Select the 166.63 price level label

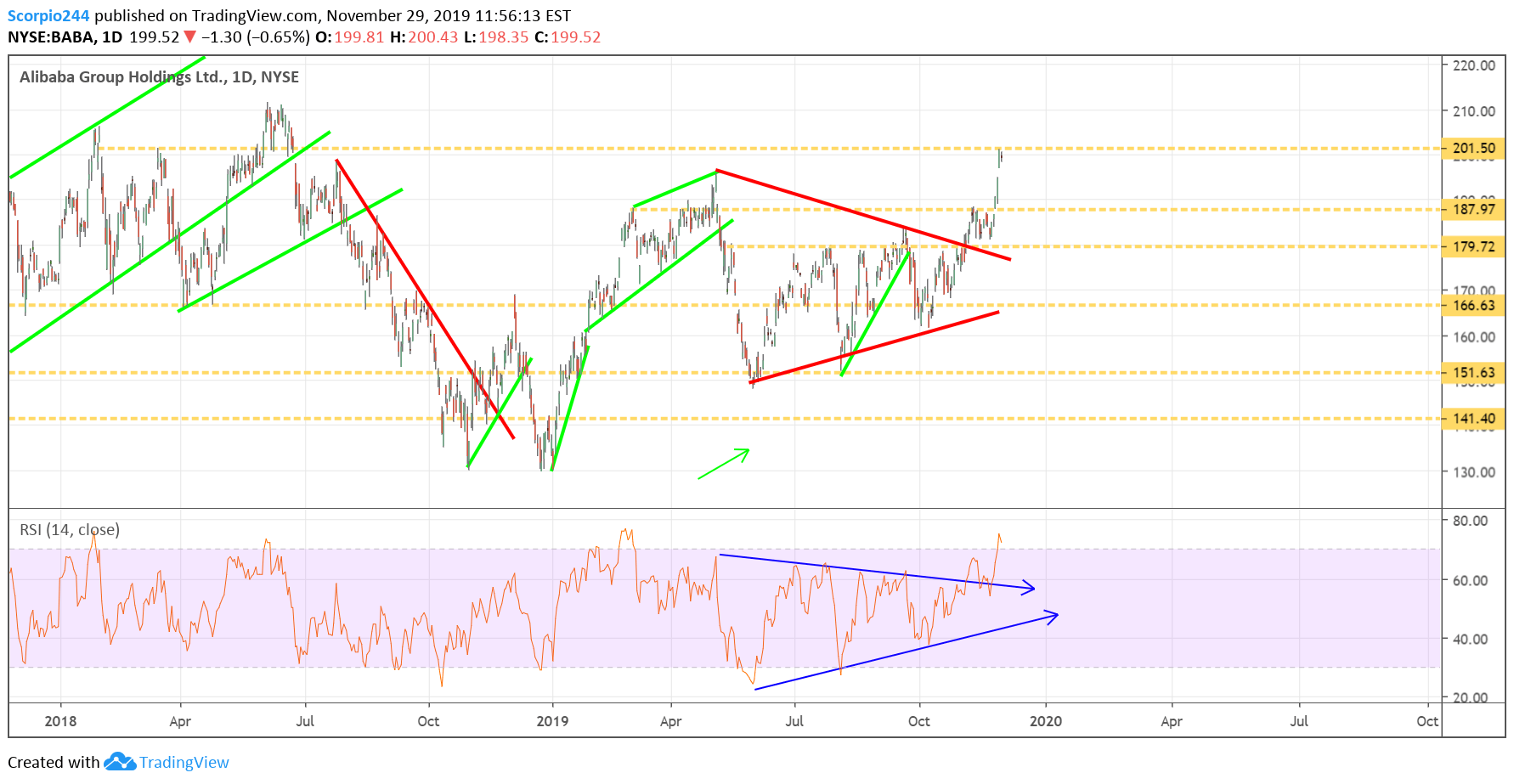(x=1474, y=305)
